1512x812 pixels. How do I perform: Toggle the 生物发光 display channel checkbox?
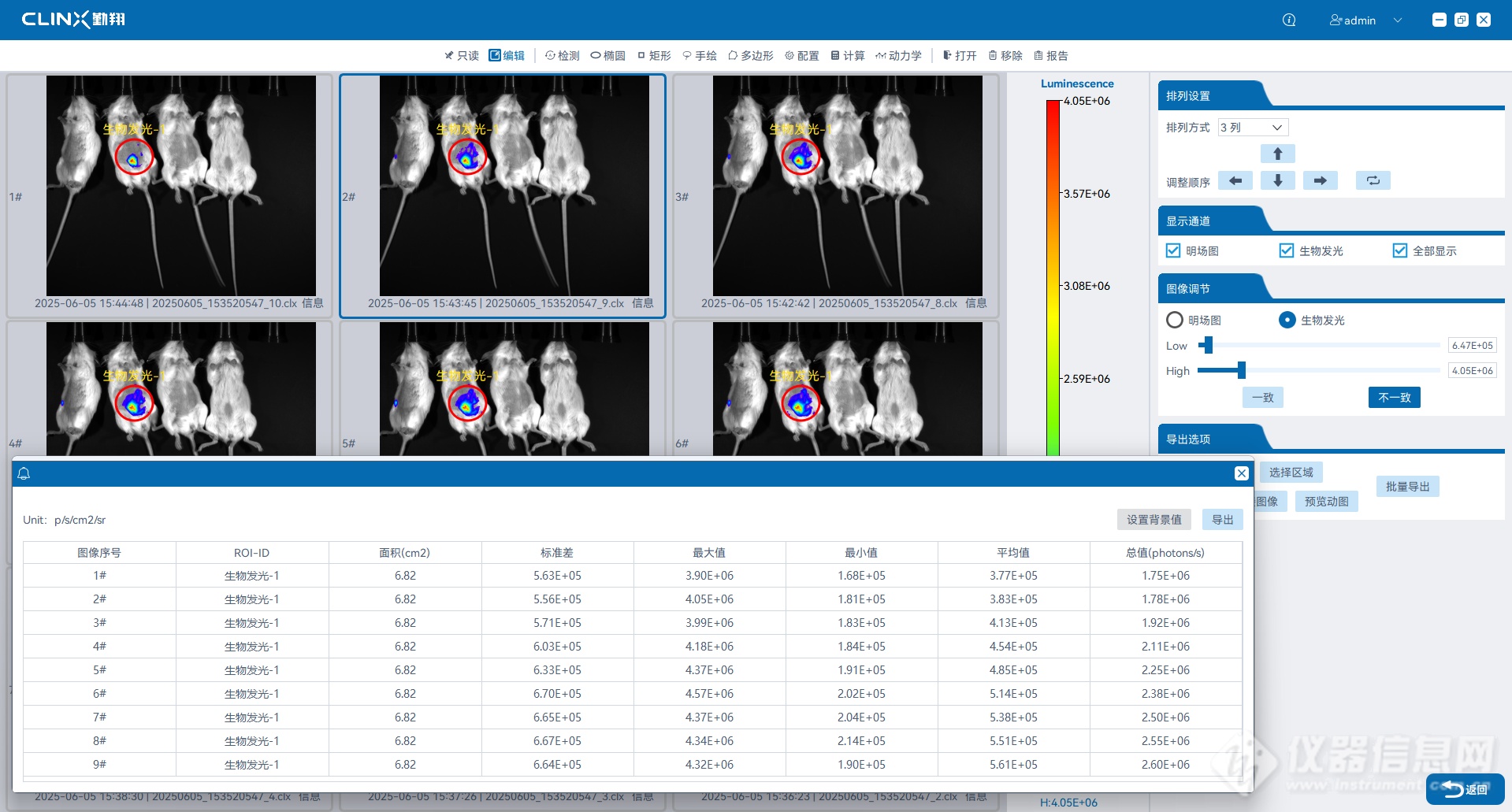tap(1287, 250)
